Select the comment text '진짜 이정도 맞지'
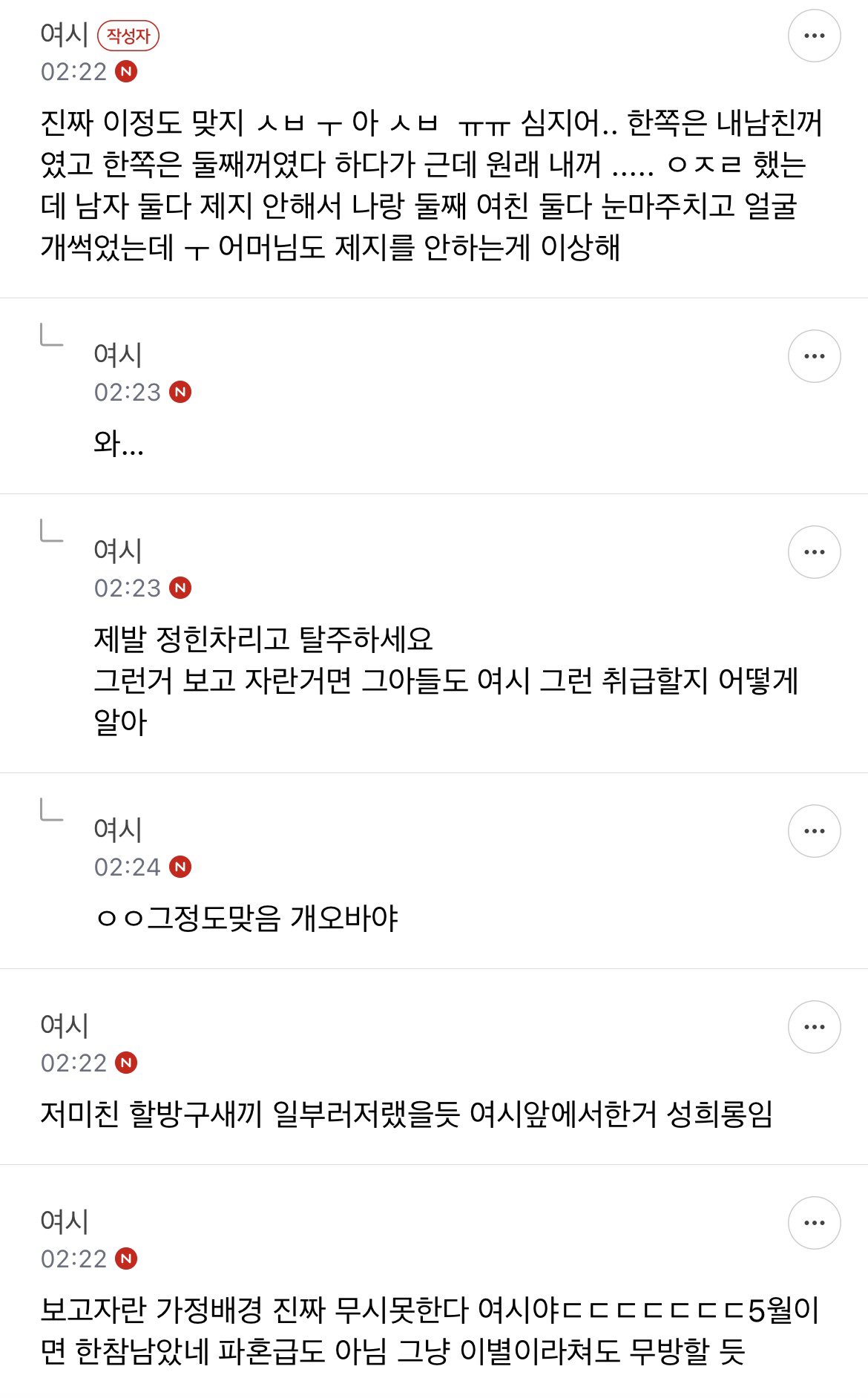This screenshot has height=1398, width=868. tap(142, 123)
